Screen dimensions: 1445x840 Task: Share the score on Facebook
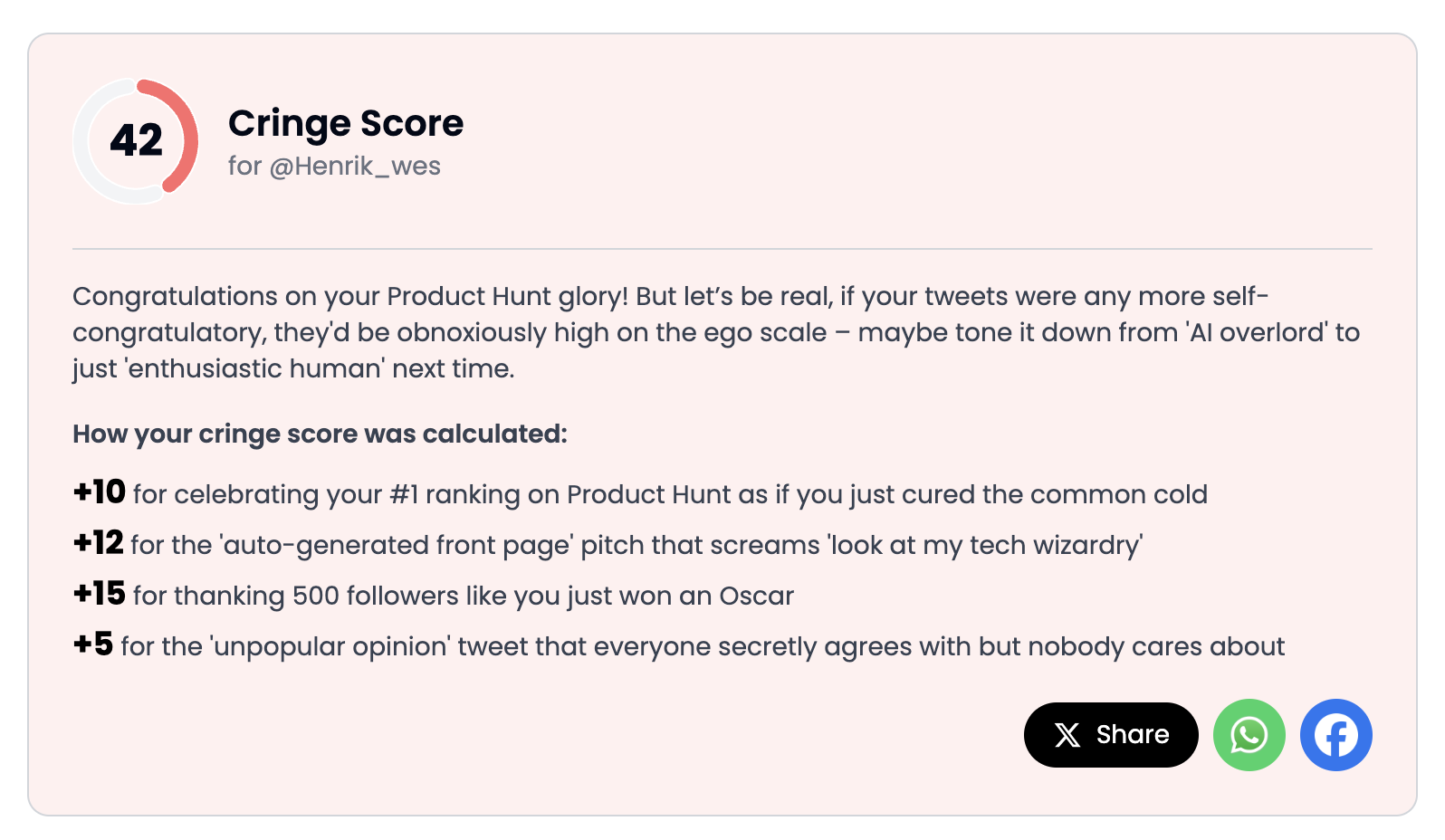tap(1335, 735)
